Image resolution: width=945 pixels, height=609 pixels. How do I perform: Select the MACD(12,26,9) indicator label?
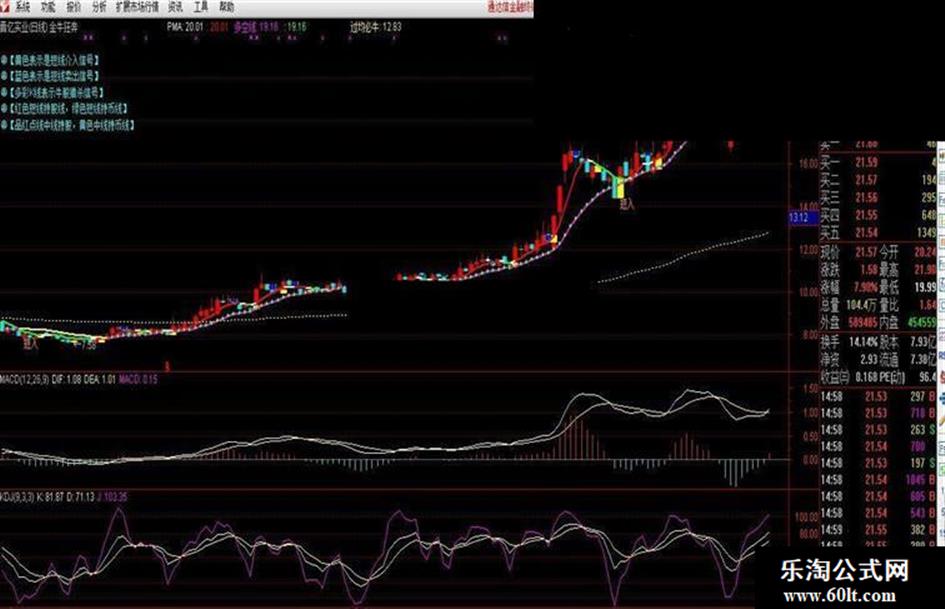tap(25, 379)
